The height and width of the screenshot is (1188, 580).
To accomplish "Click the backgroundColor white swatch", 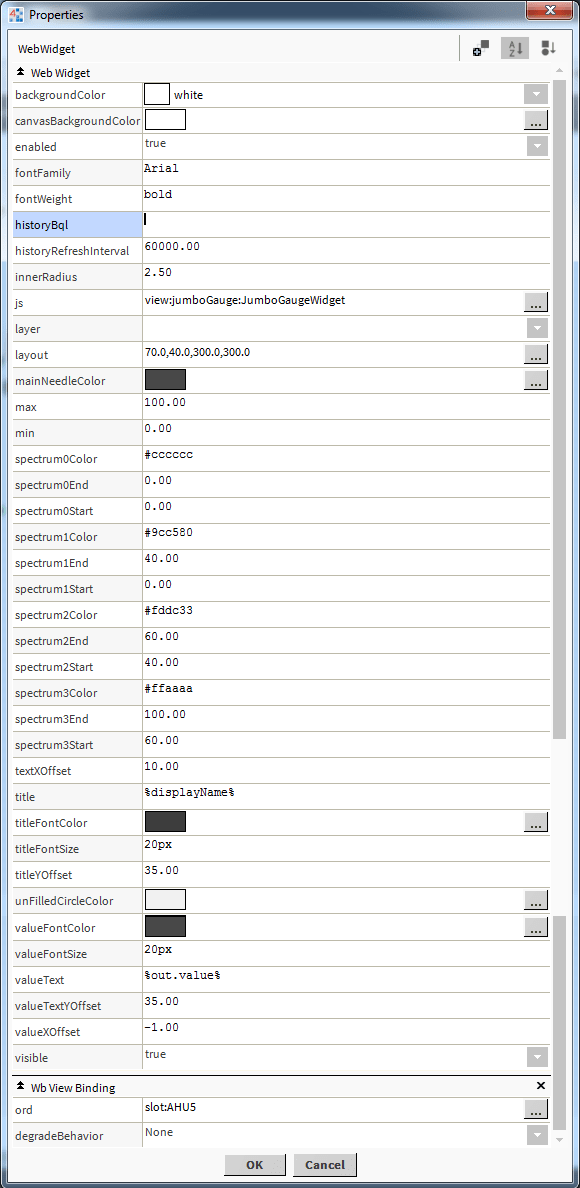I will pyautogui.click(x=157, y=95).
